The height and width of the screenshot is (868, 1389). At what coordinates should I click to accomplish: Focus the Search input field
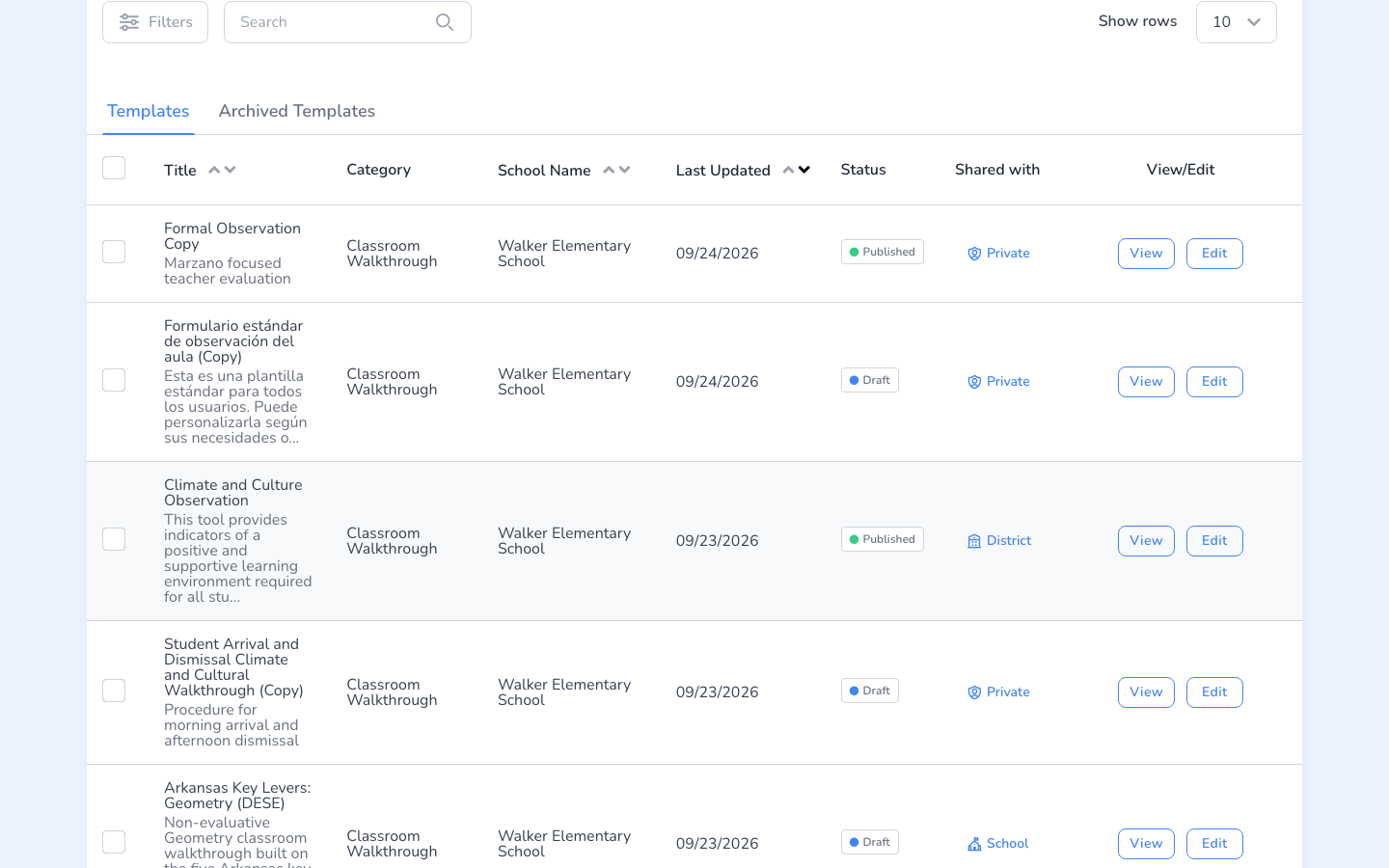coord(347,22)
